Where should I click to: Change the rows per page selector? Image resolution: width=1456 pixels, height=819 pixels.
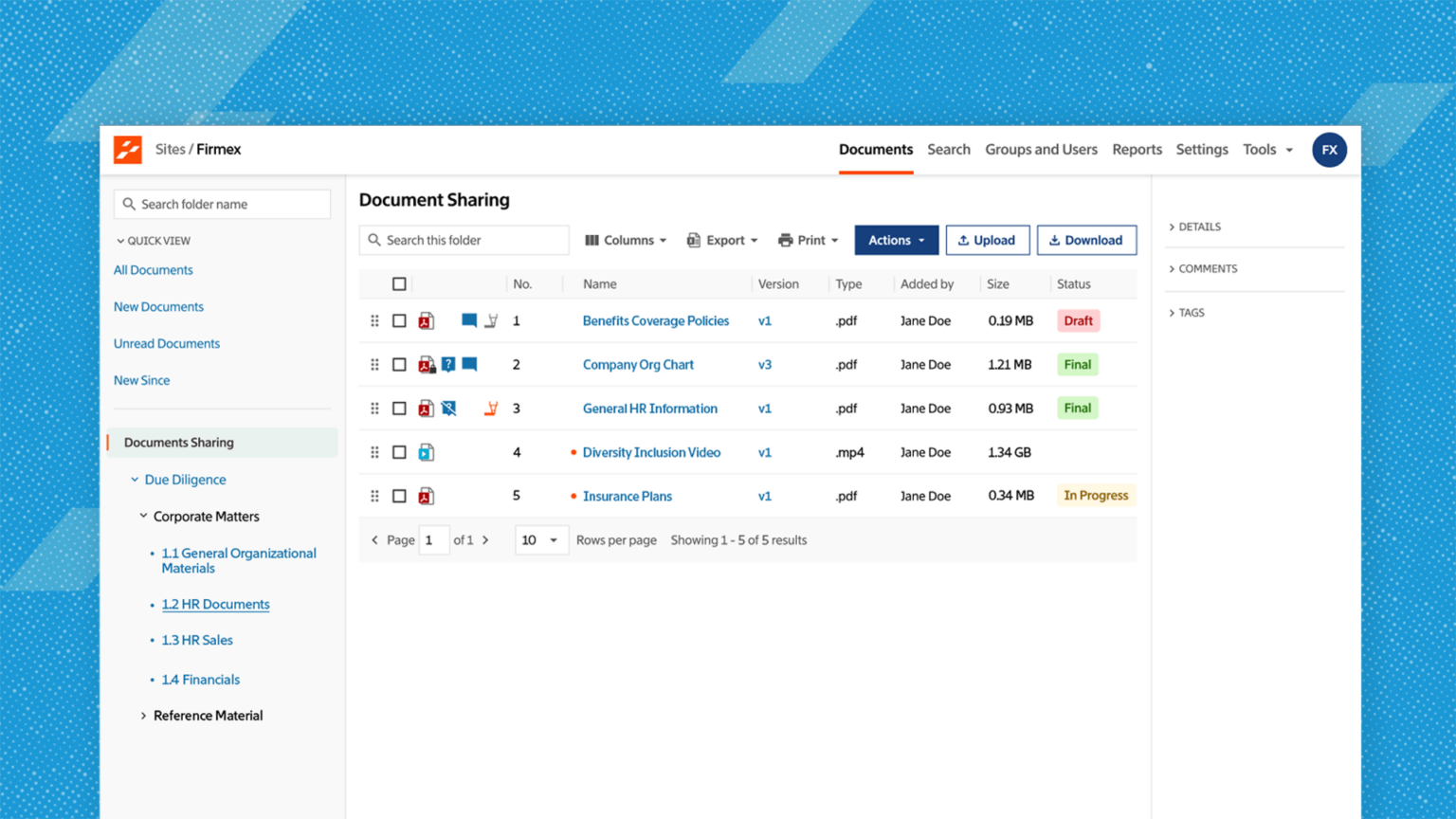[x=541, y=539]
